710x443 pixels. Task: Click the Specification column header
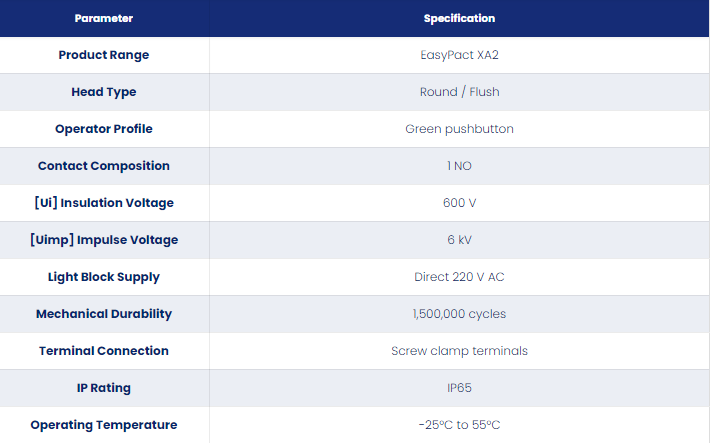pos(459,19)
